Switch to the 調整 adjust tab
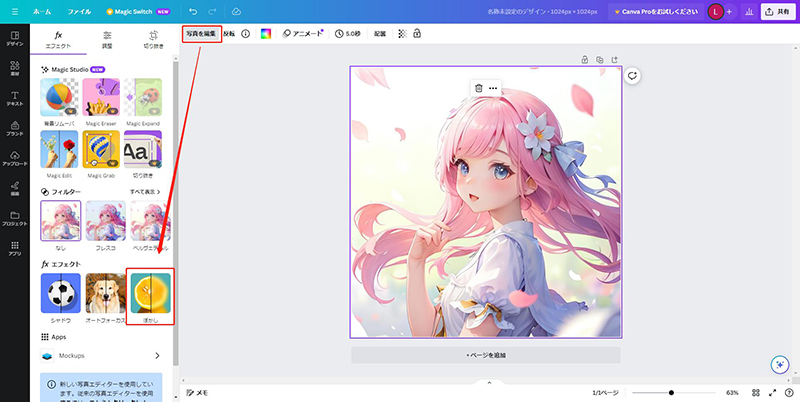The width and height of the screenshot is (800, 402). [x=107, y=40]
